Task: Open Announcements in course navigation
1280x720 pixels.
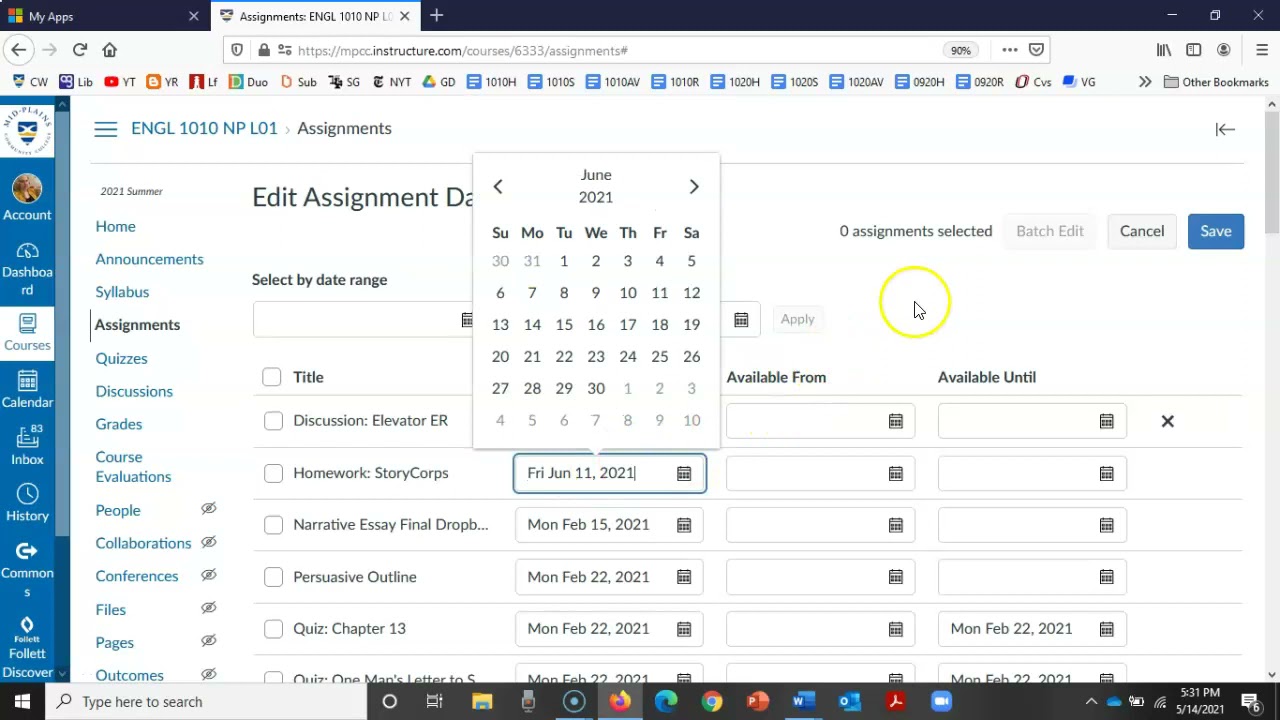Action: click(149, 259)
